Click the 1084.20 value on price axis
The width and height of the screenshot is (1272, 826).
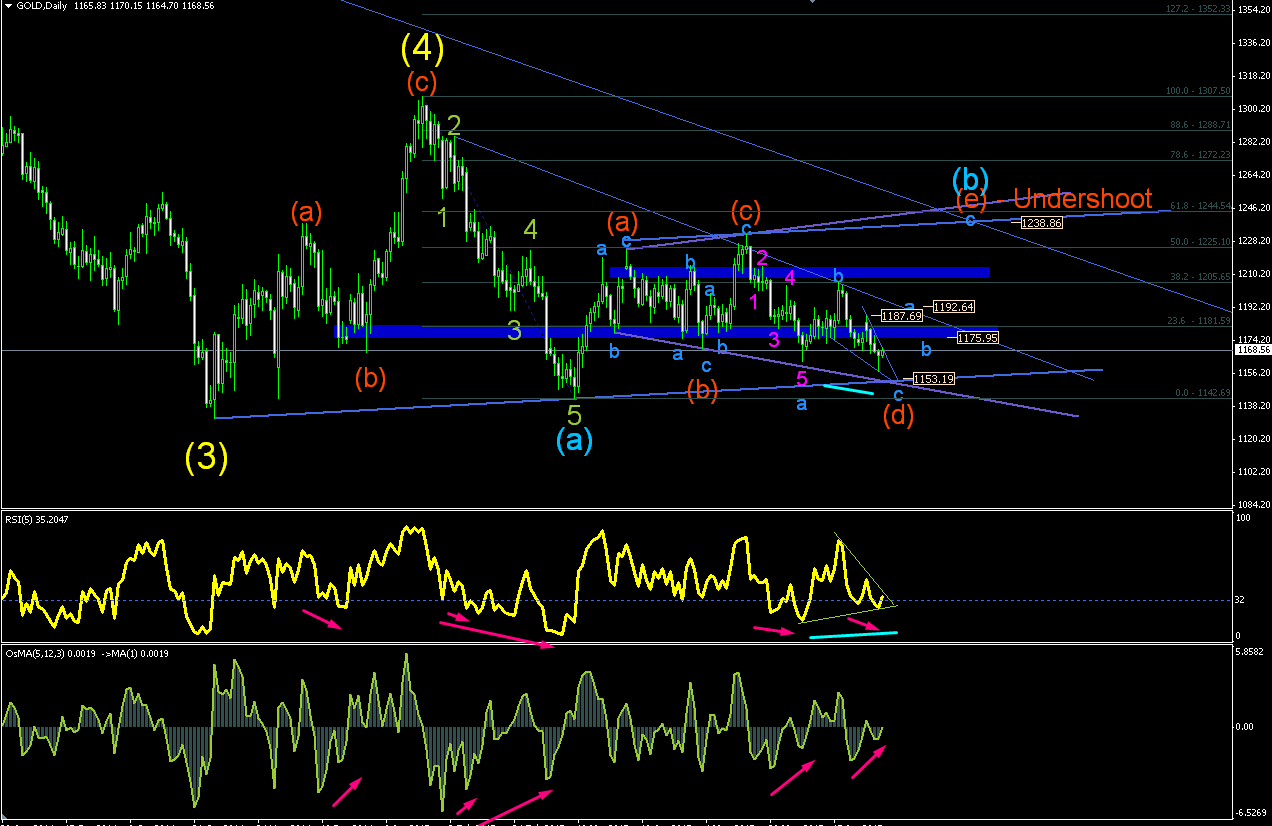click(x=1252, y=504)
